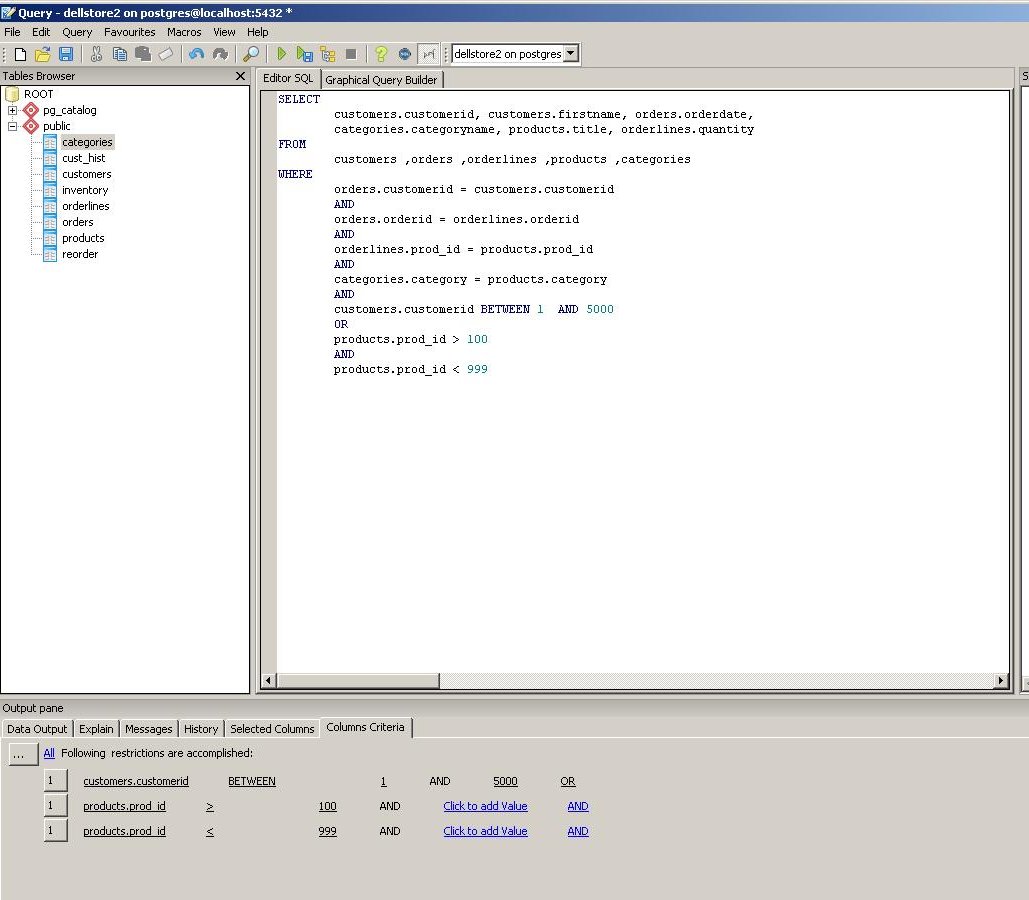Click the Find magnifier icon
The height and width of the screenshot is (900, 1029).
(251, 54)
